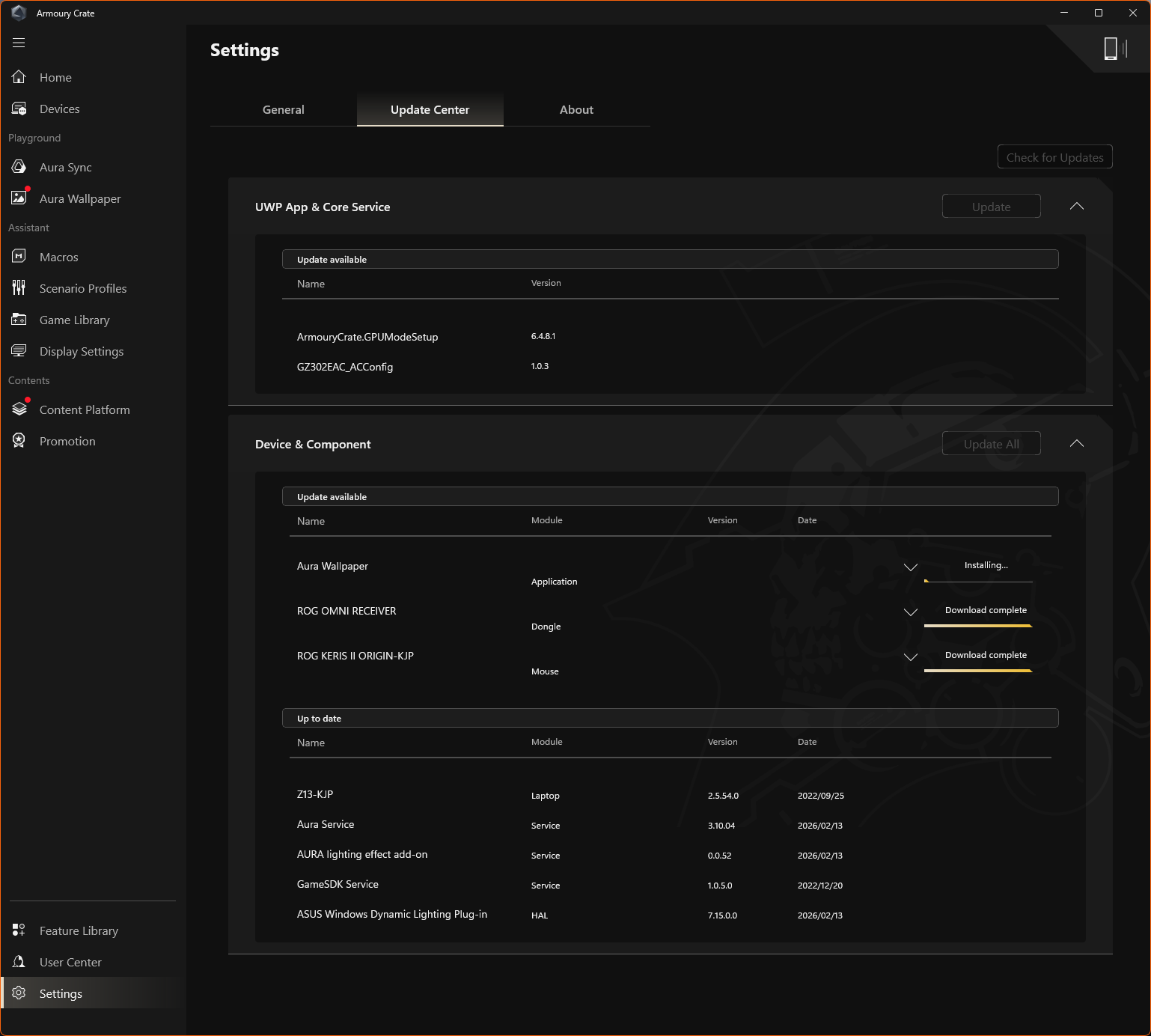Click the device panel icon top-right
Image resolution: width=1151 pixels, height=1036 pixels.
click(1114, 49)
